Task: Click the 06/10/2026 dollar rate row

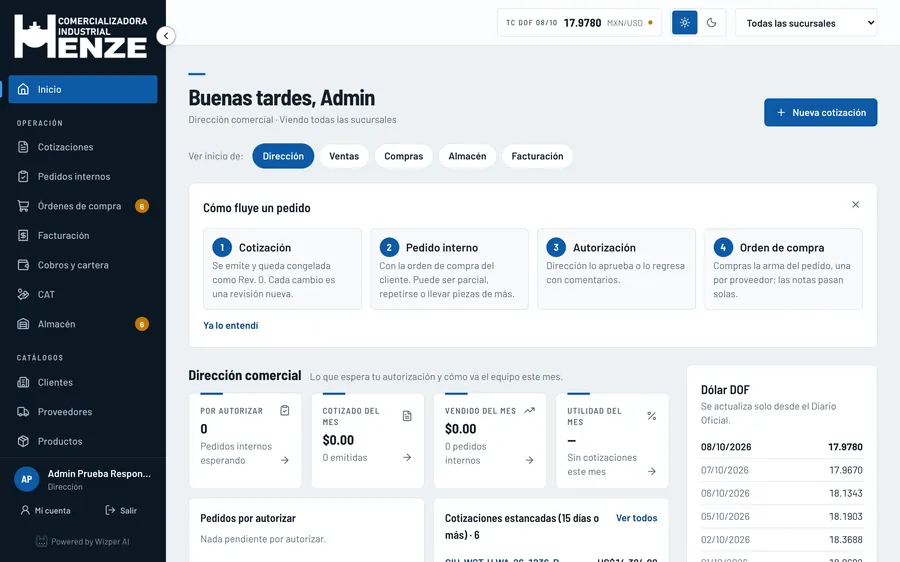Action: (782, 493)
